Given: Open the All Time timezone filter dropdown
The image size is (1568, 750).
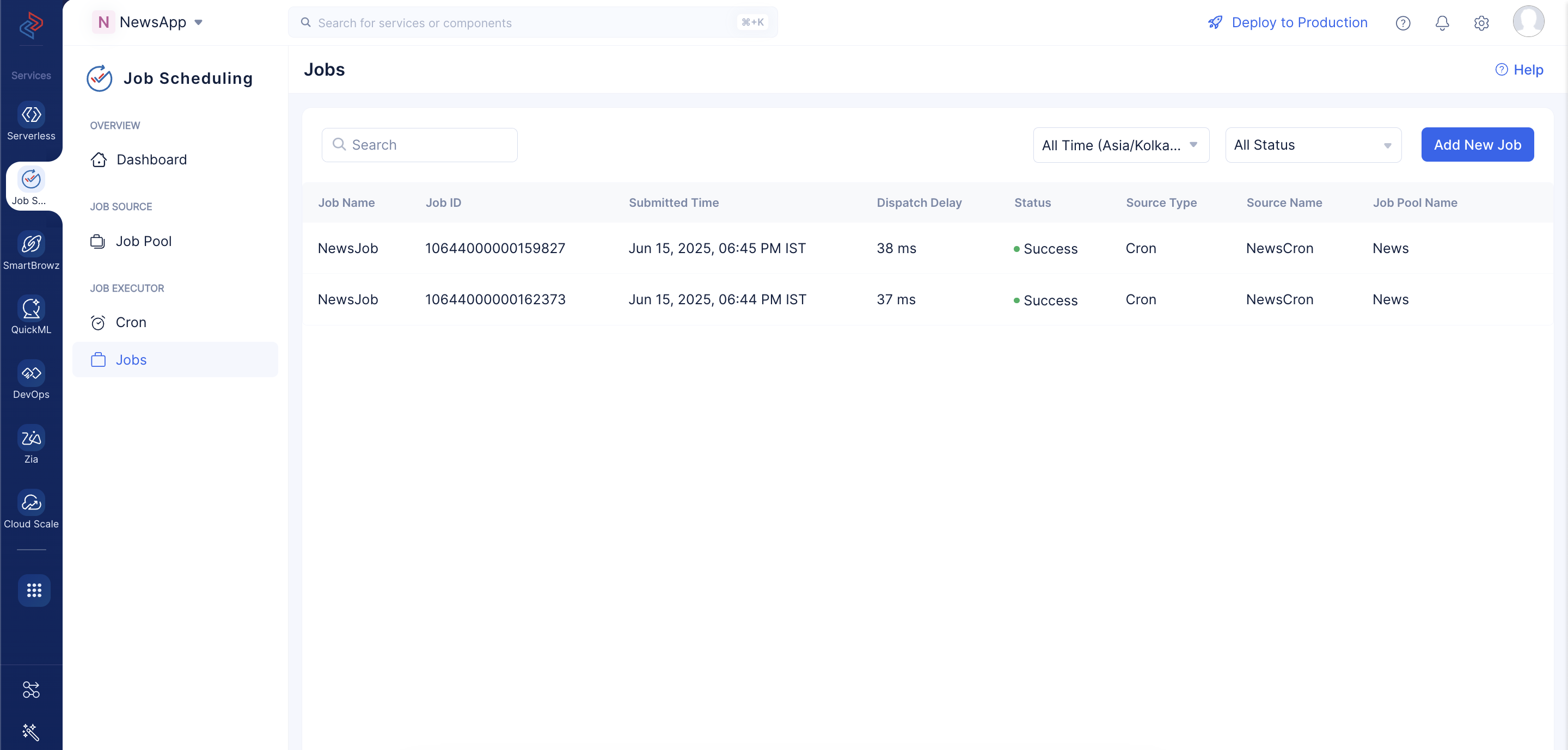Looking at the screenshot, I should (x=1120, y=145).
